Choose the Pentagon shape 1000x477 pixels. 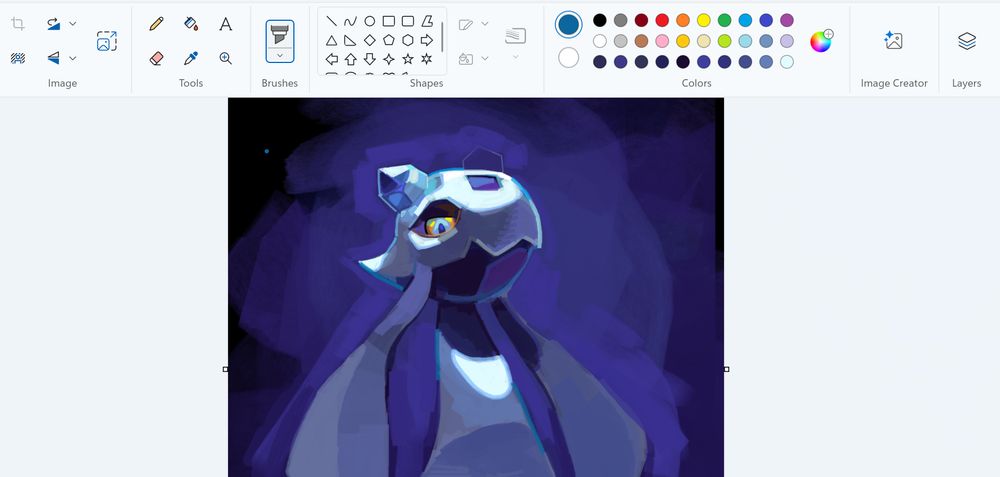click(388, 40)
